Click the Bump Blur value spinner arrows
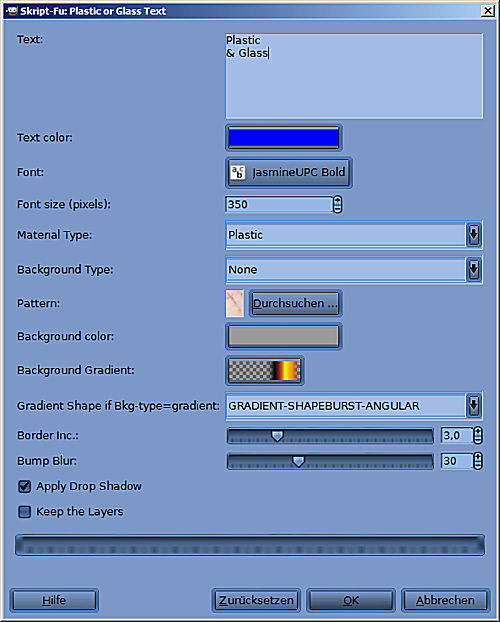This screenshot has width=500, height=622. [x=478, y=461]
